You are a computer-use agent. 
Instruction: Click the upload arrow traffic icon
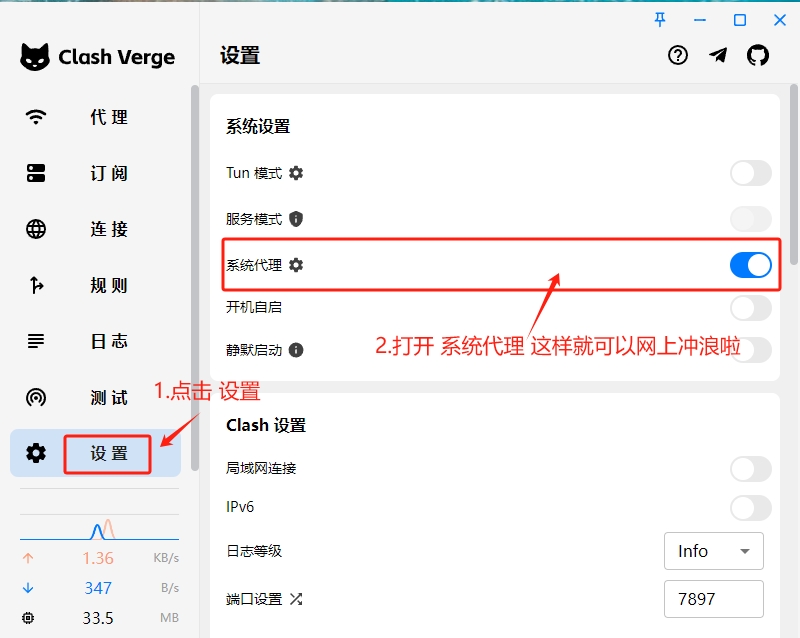[x=28, y=558]
